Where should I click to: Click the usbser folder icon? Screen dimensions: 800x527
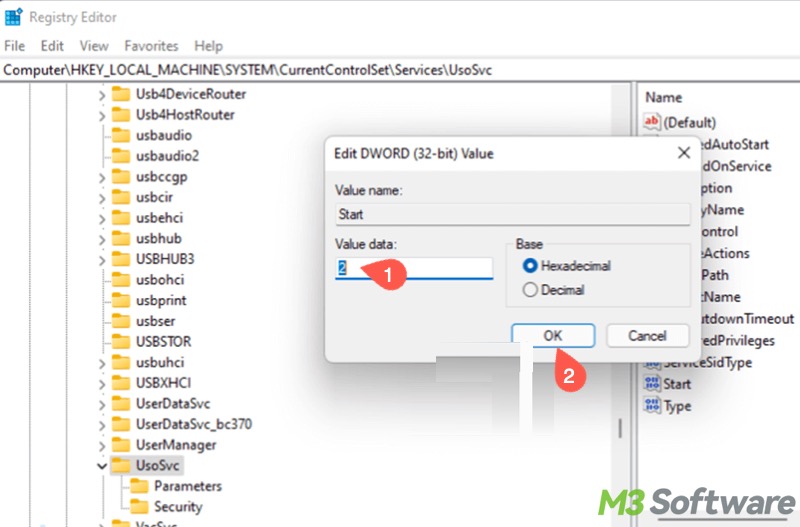point(121,321)
